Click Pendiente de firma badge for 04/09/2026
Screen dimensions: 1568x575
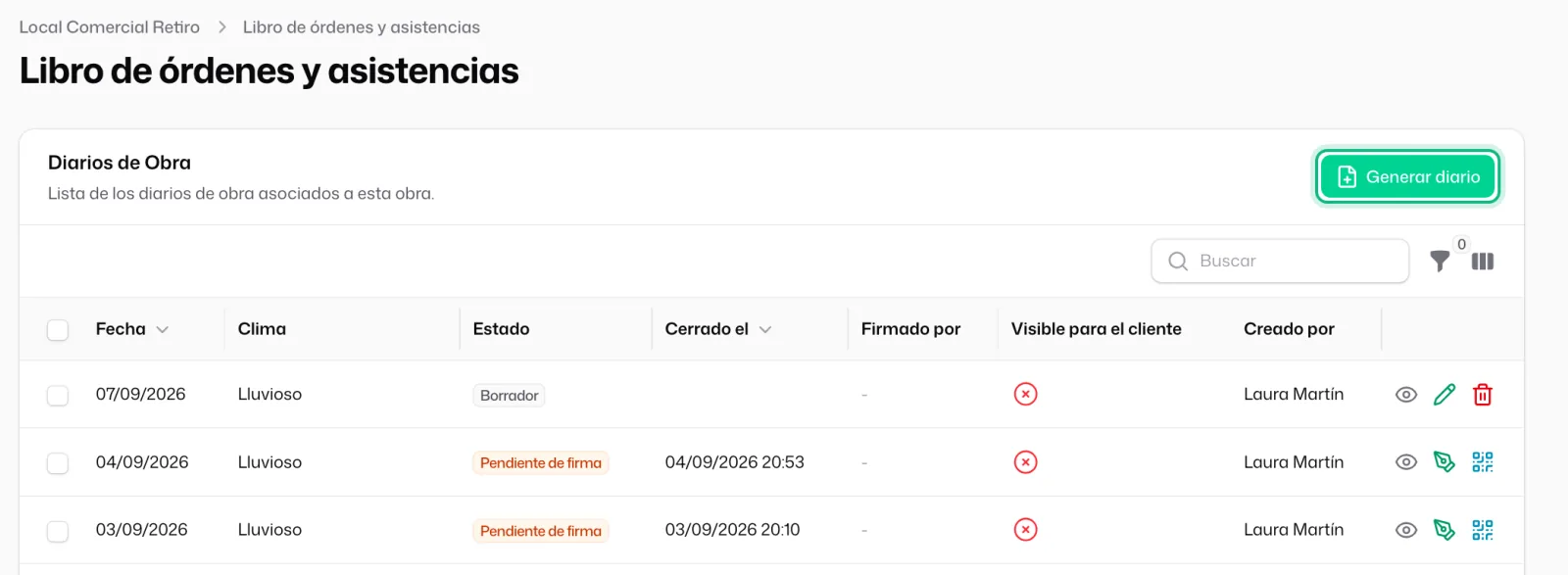point(541,463)
